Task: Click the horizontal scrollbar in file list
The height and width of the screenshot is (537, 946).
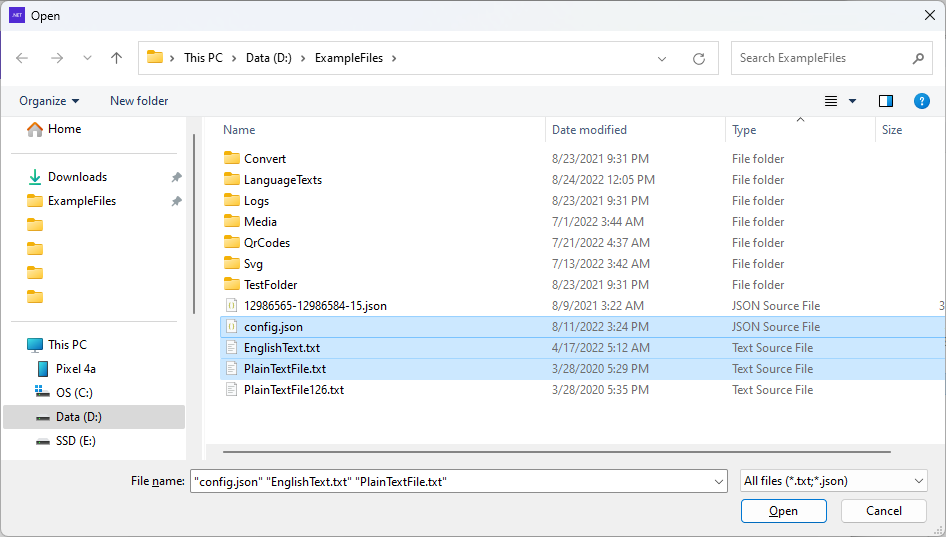Action: pos(556,451)
